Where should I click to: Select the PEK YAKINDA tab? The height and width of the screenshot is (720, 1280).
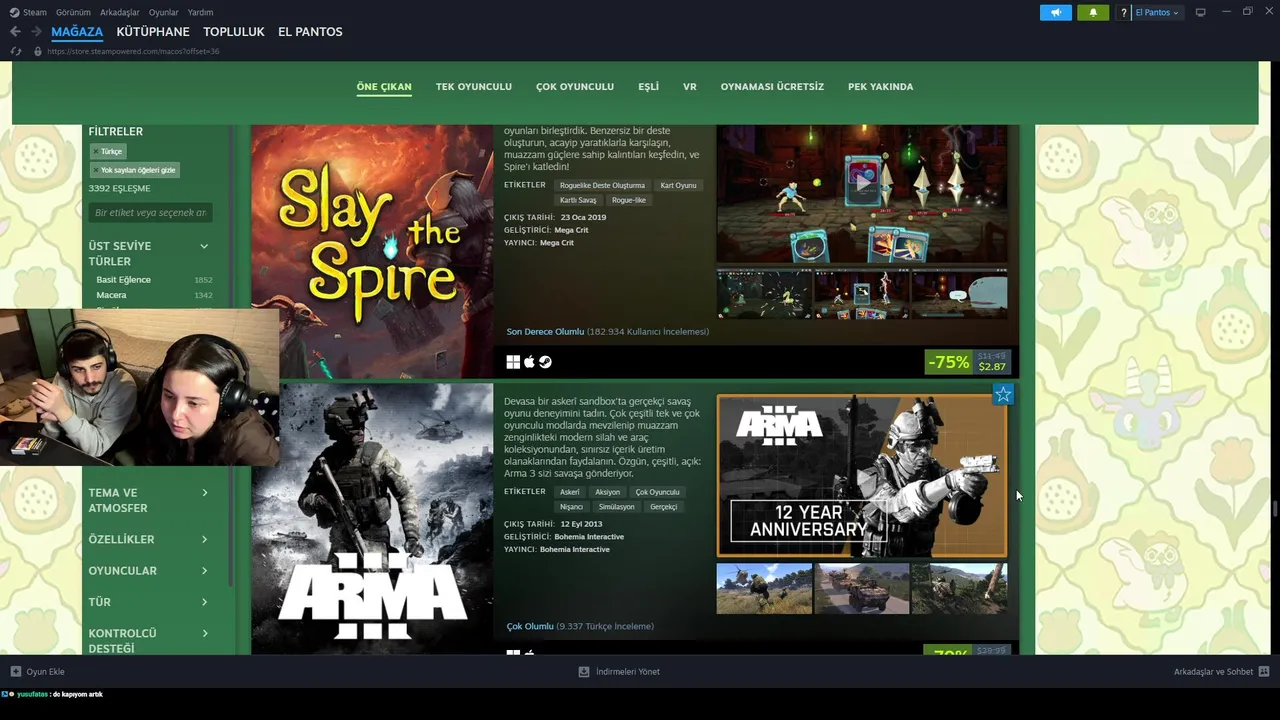[x=880, y=87]
